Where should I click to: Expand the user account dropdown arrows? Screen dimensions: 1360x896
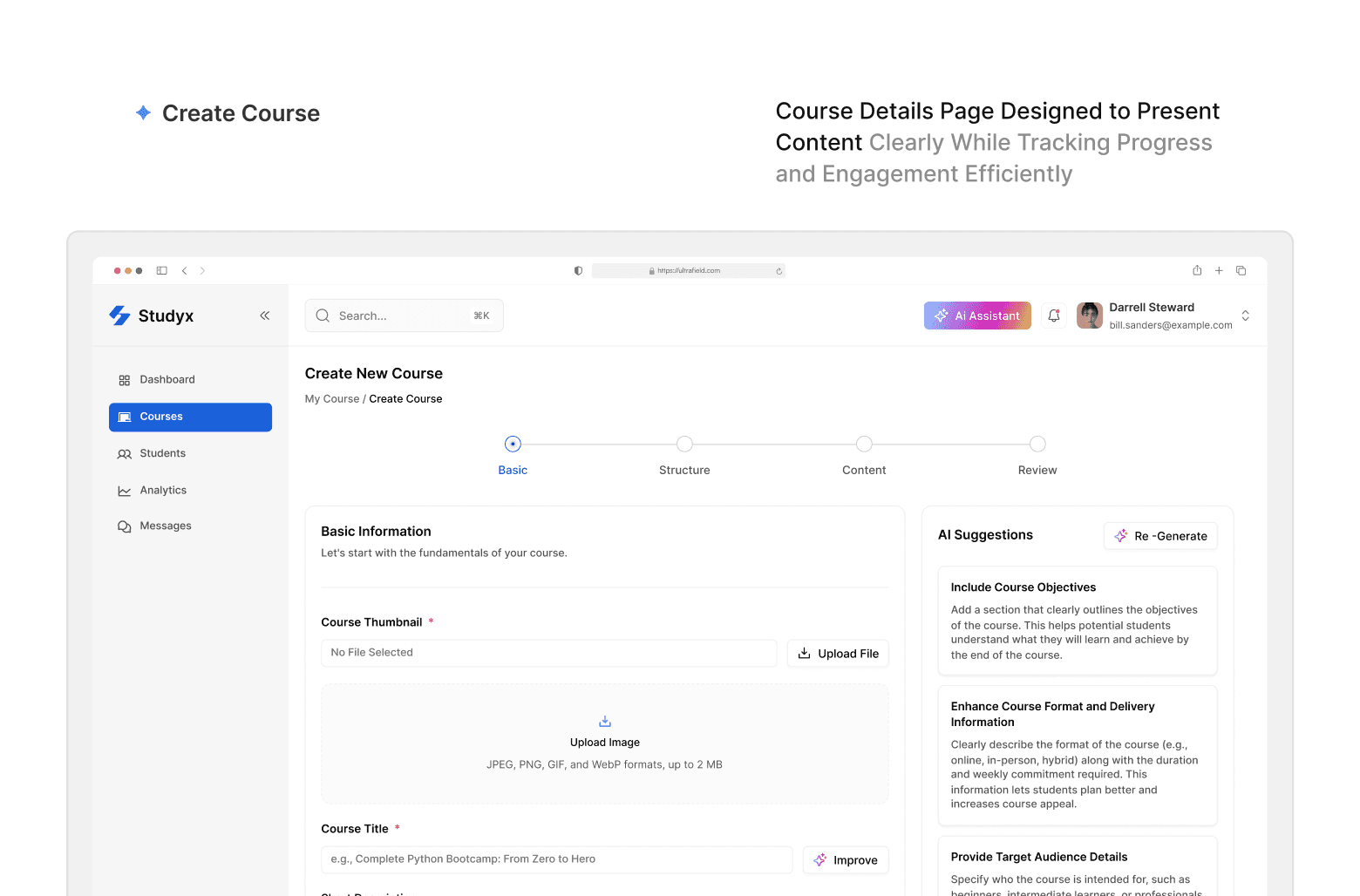coord(1246,316)
